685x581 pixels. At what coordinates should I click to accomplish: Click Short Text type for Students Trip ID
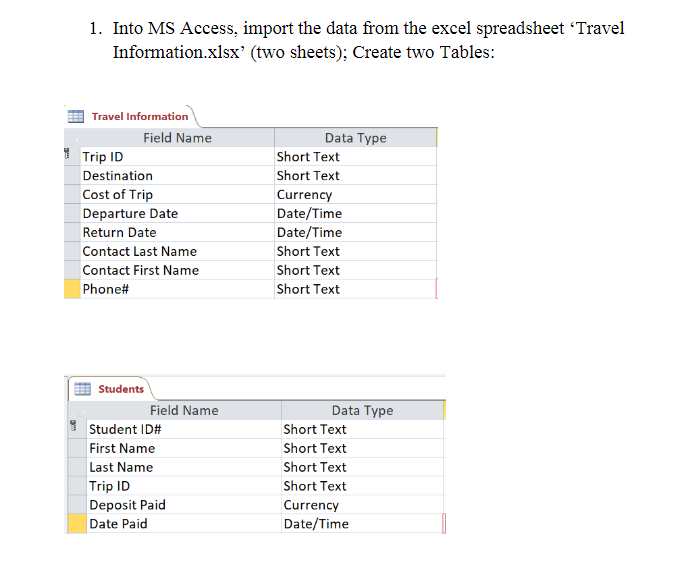pos(363,486)
